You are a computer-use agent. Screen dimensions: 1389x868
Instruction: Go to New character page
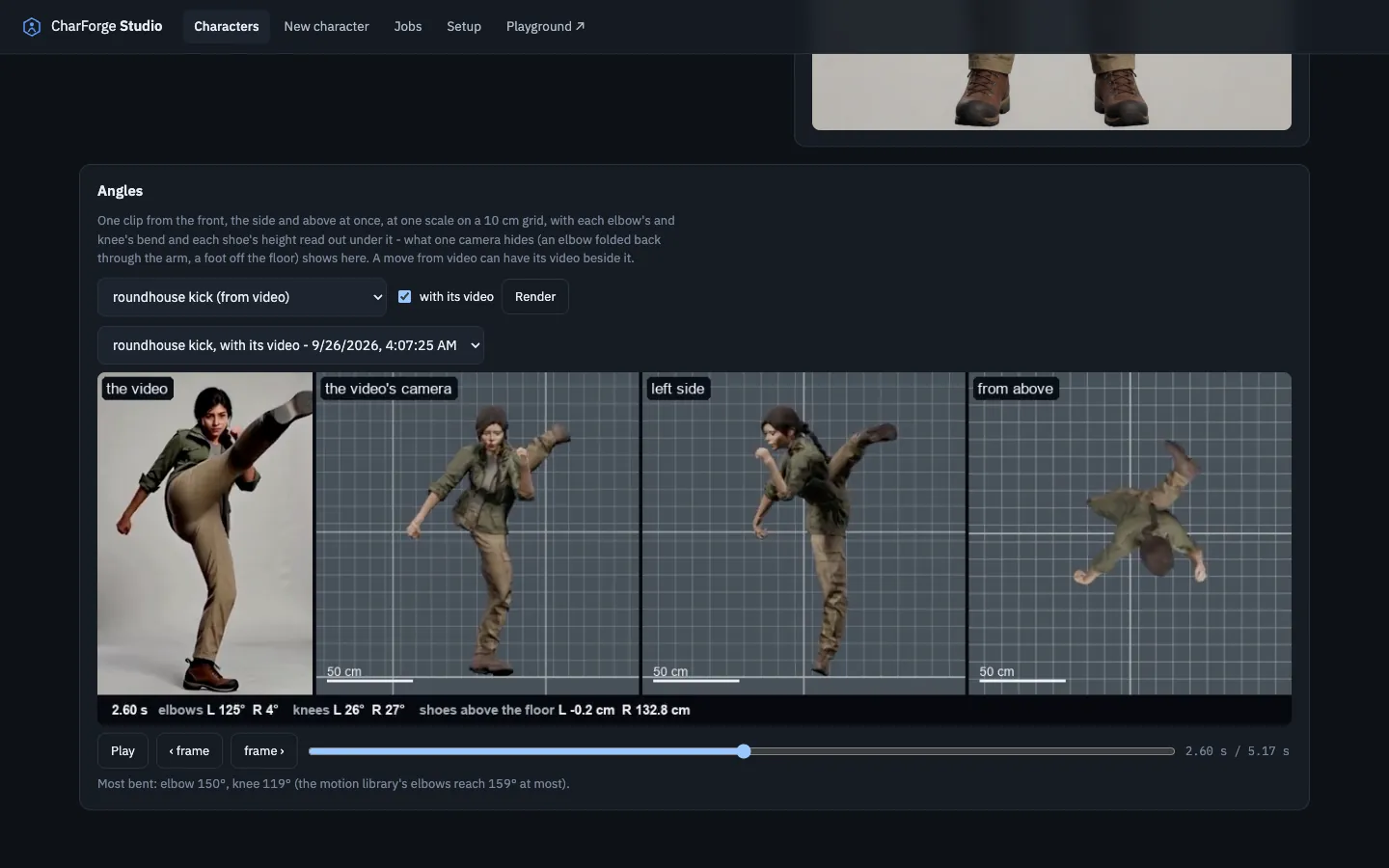[326, 26]
